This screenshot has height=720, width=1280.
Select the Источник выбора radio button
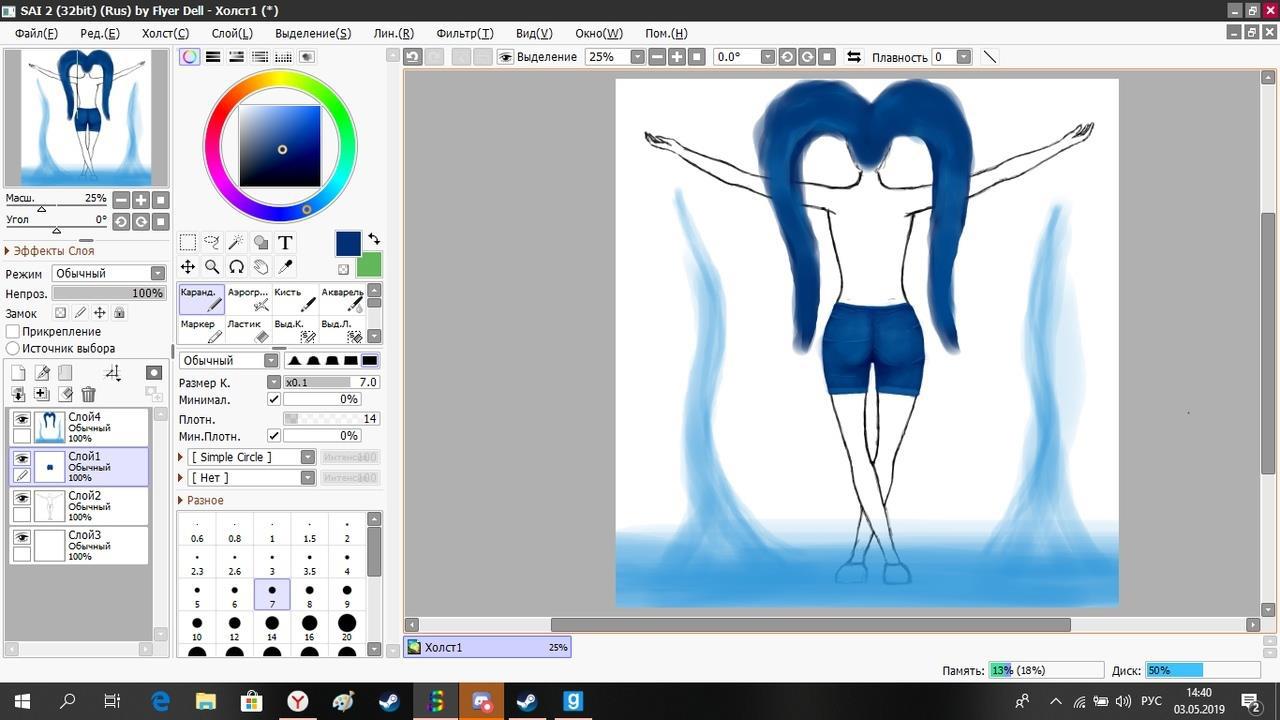[13, 348]
